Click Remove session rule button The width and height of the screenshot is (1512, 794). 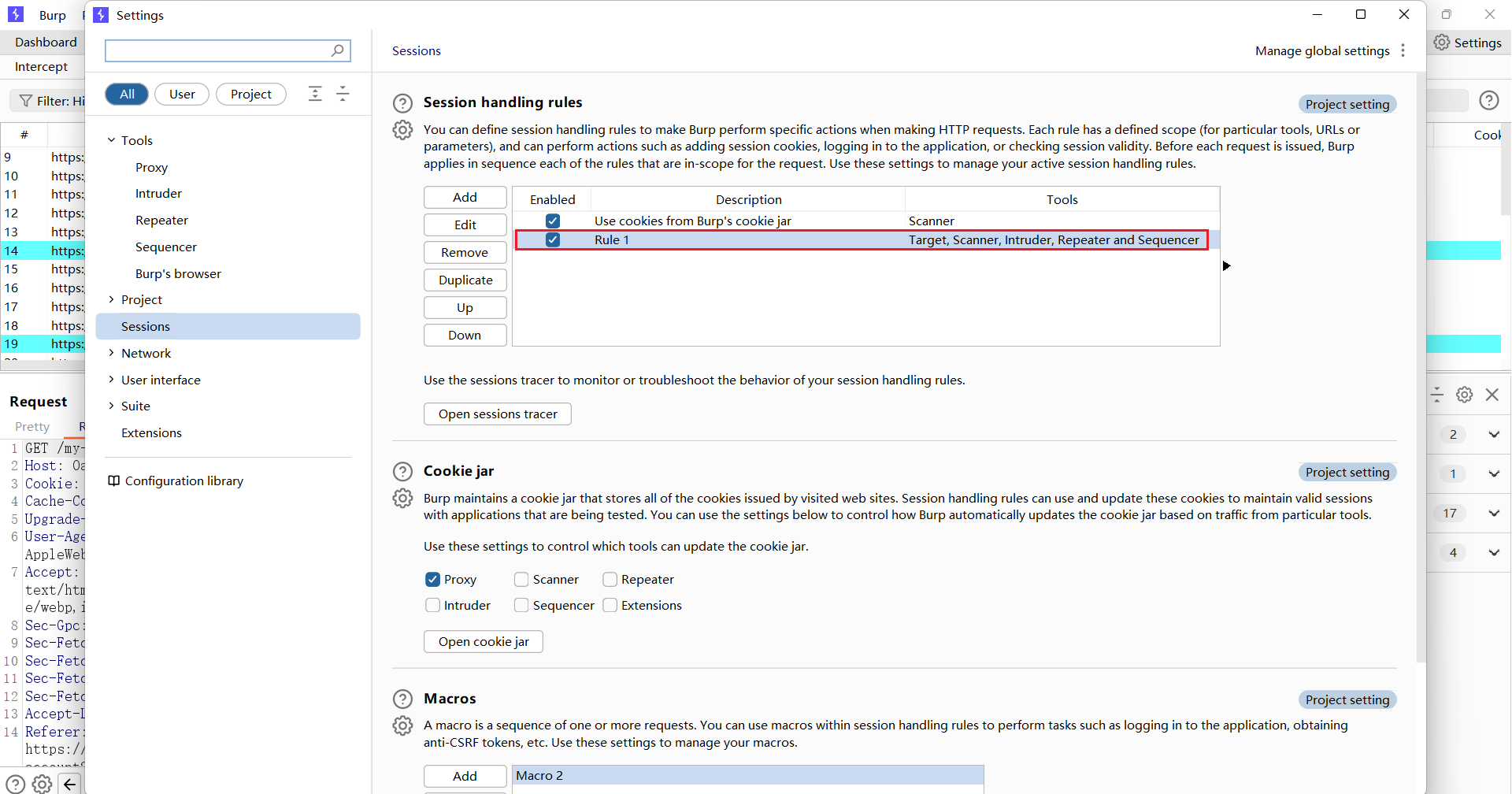pos(465,253)
